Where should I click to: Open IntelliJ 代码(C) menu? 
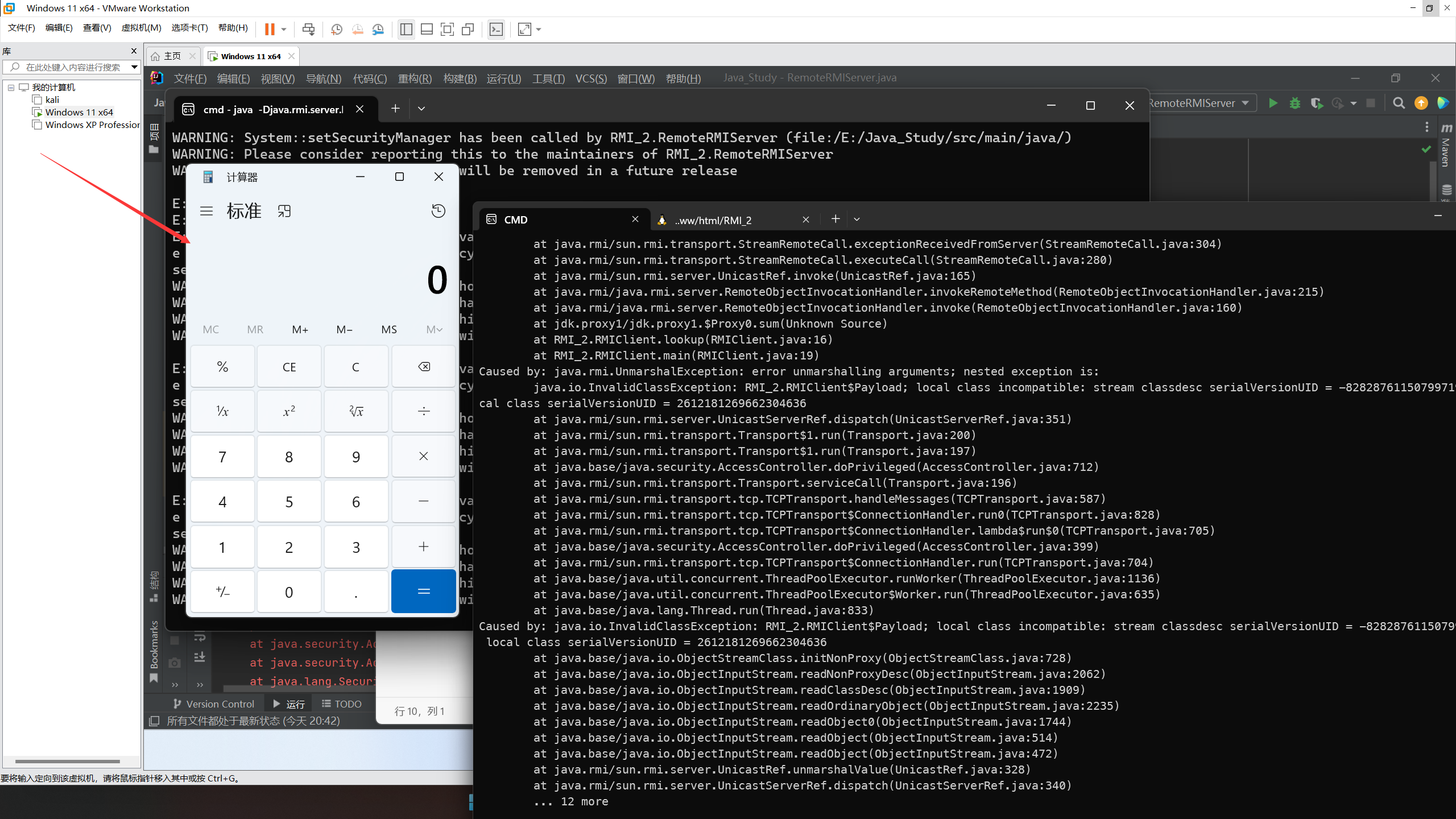(370, 78)
